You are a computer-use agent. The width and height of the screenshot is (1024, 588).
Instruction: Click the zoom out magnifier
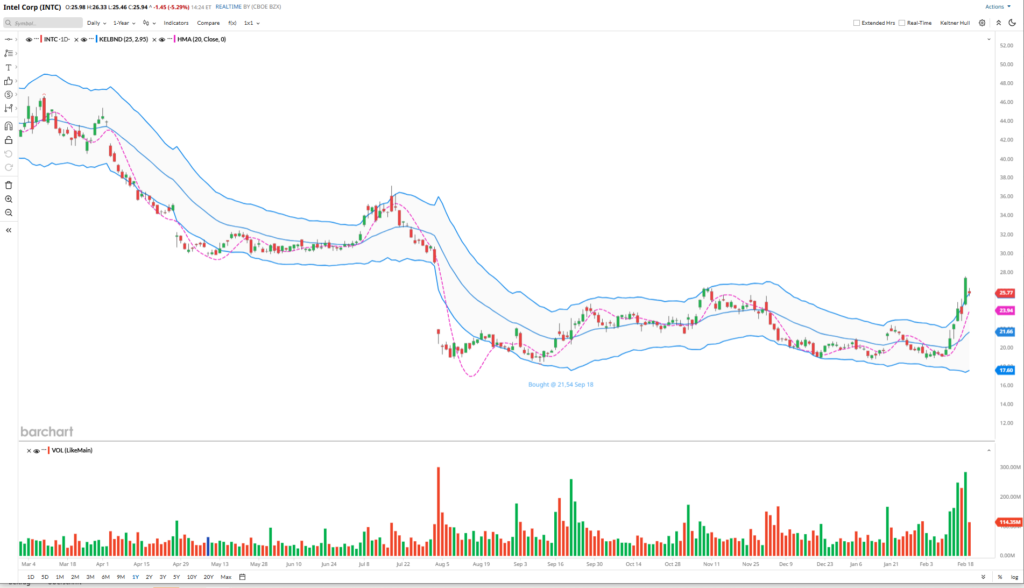[8, 213]
